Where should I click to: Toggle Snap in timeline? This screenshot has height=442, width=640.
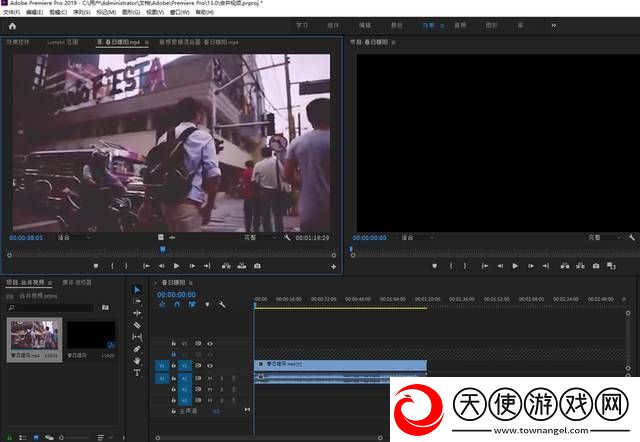tap(177, 304)
